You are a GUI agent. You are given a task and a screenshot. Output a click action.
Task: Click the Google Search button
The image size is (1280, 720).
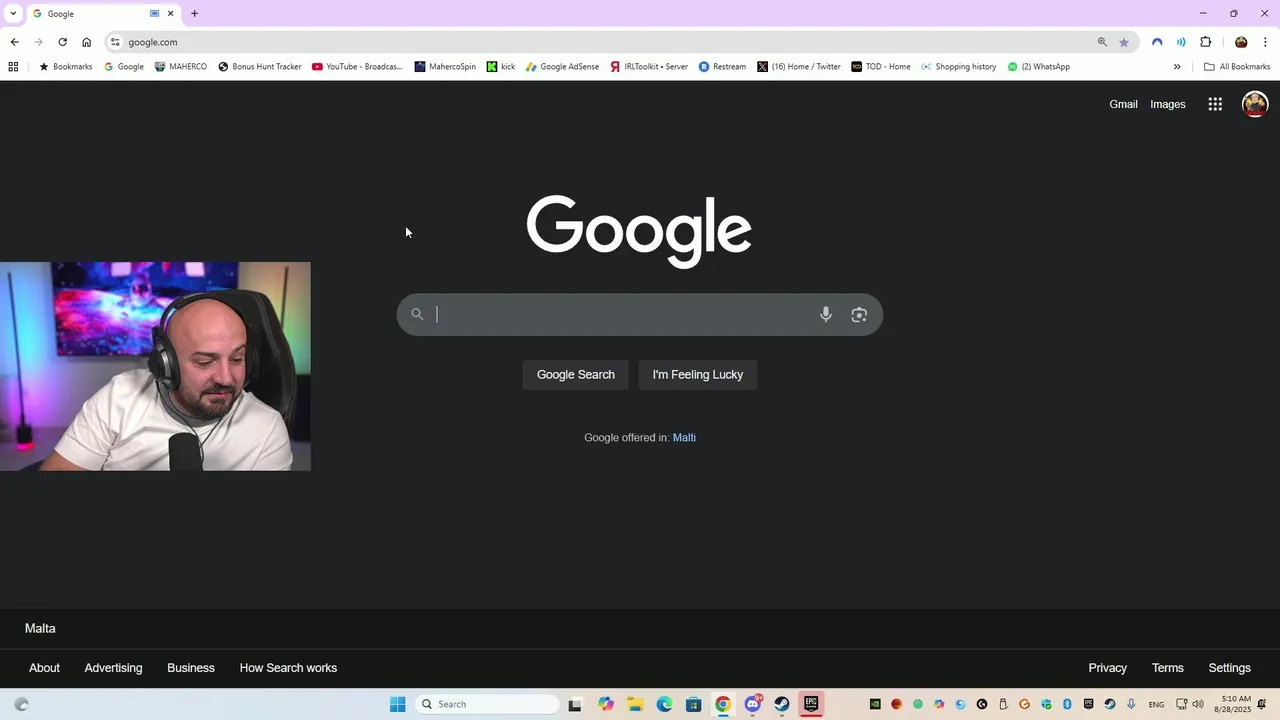pos(576,375)
